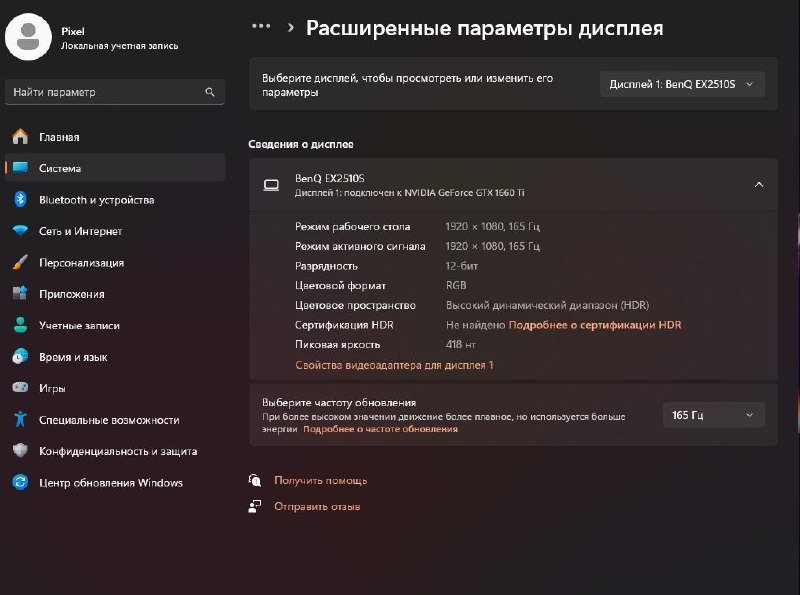Click the Pixel account avatar
Image resolution: width=800 pixels, height=595 pixels.
[x=30, y=37]
